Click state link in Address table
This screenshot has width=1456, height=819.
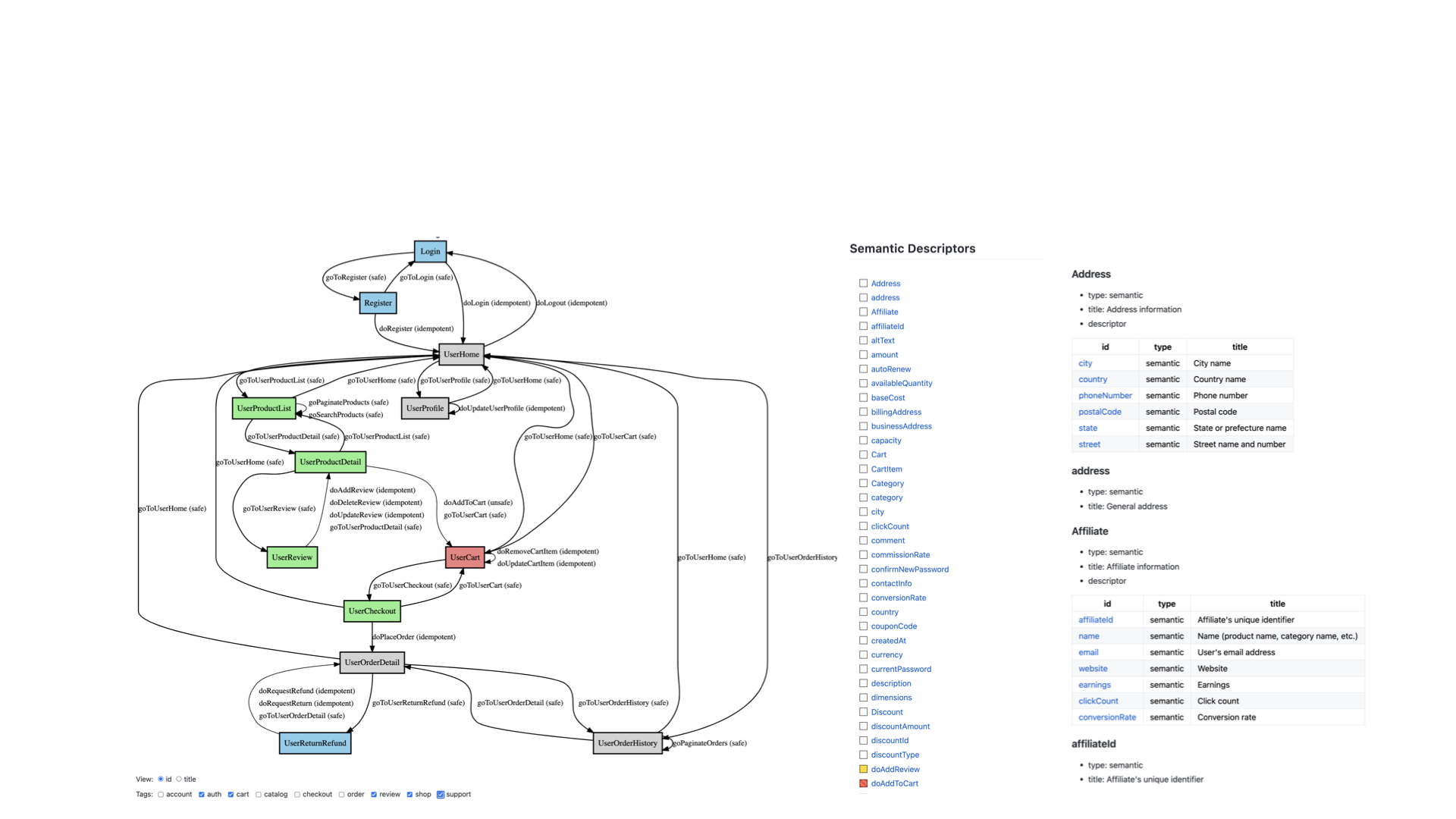pyautogui.click(x=1087, y=428)
